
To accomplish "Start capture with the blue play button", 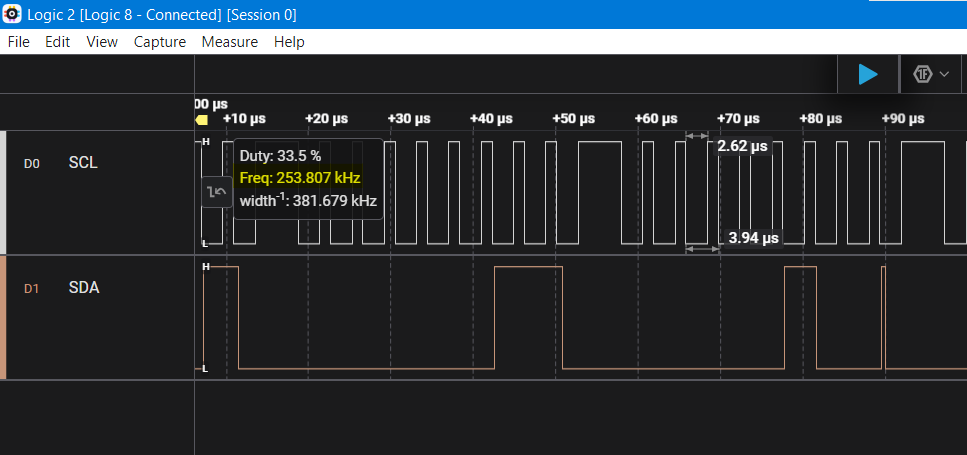I will pos(868,74).
